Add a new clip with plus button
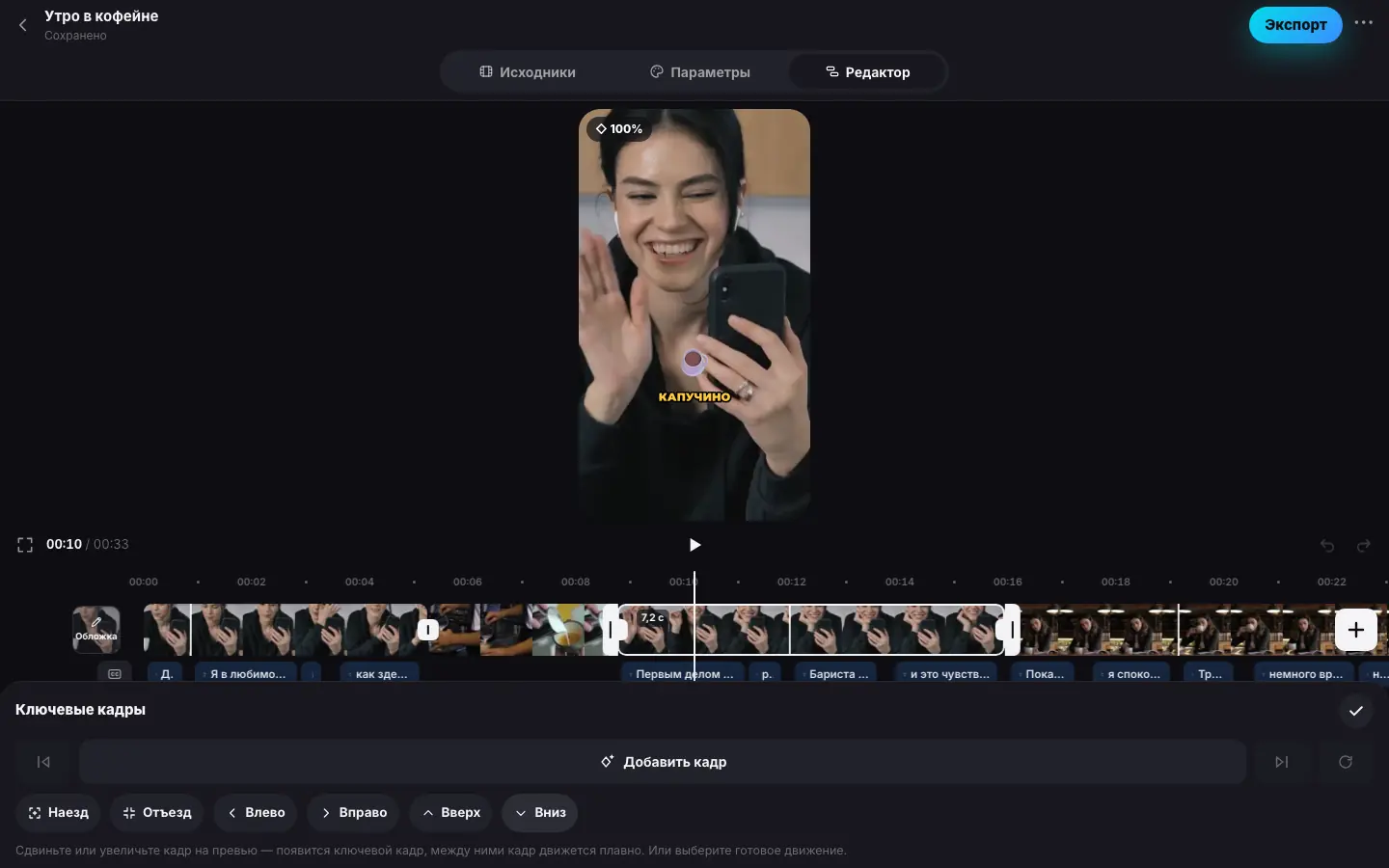 point(1355,630)
